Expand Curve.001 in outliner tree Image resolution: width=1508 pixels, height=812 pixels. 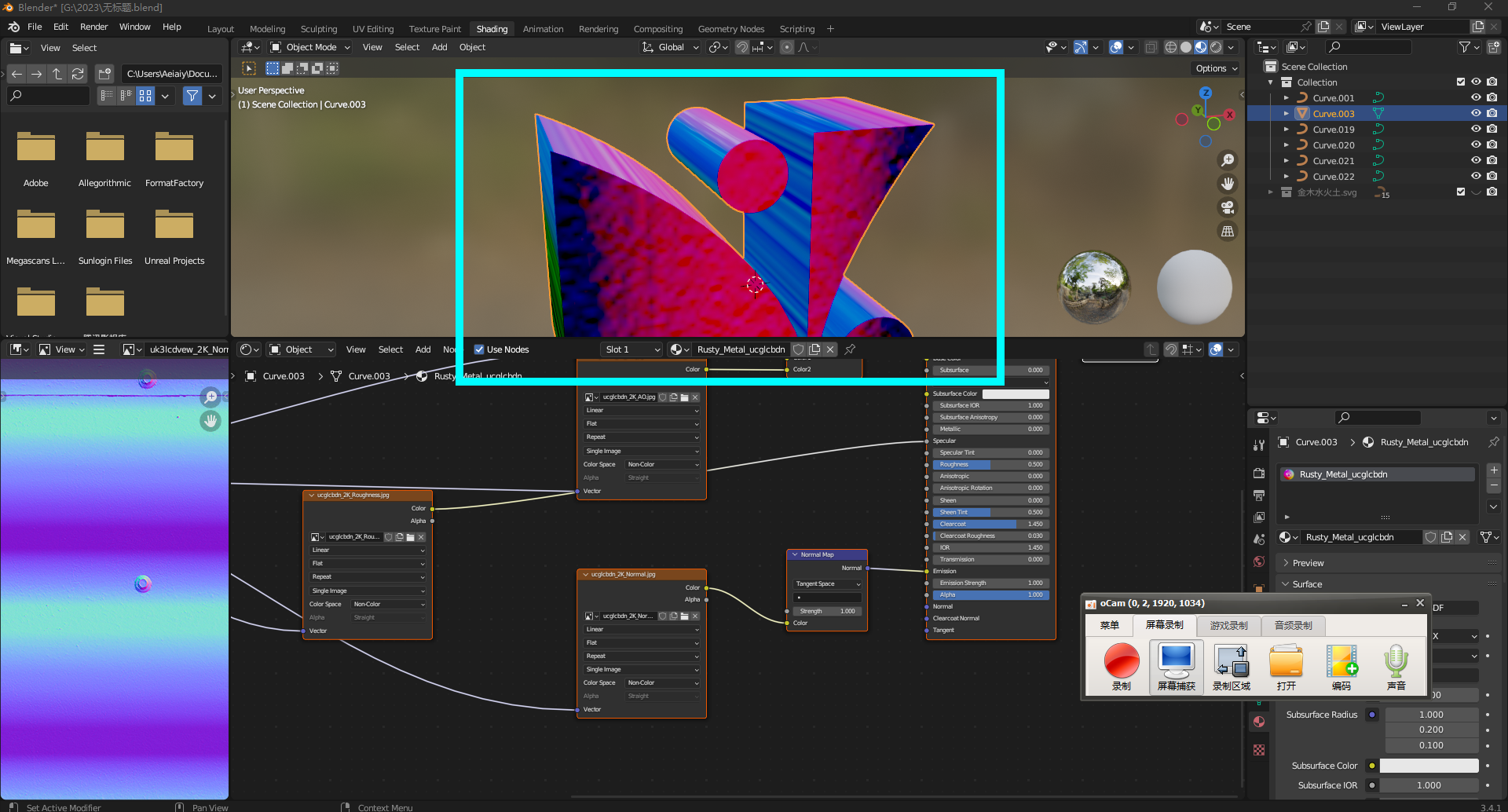(x=1286, y=97)
